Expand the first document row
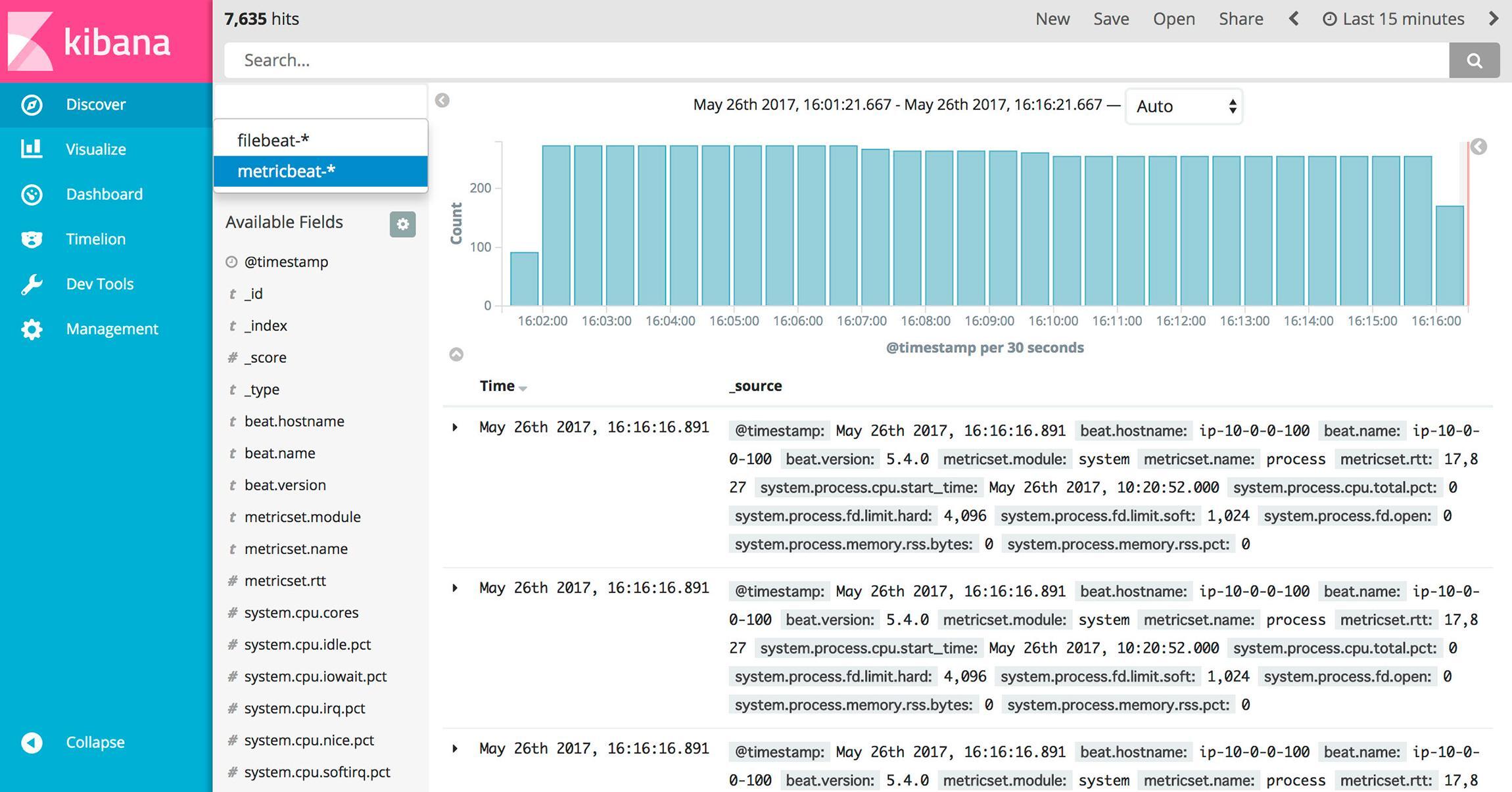Viewport: 1512px width, 792px height. tap(455, 428)
